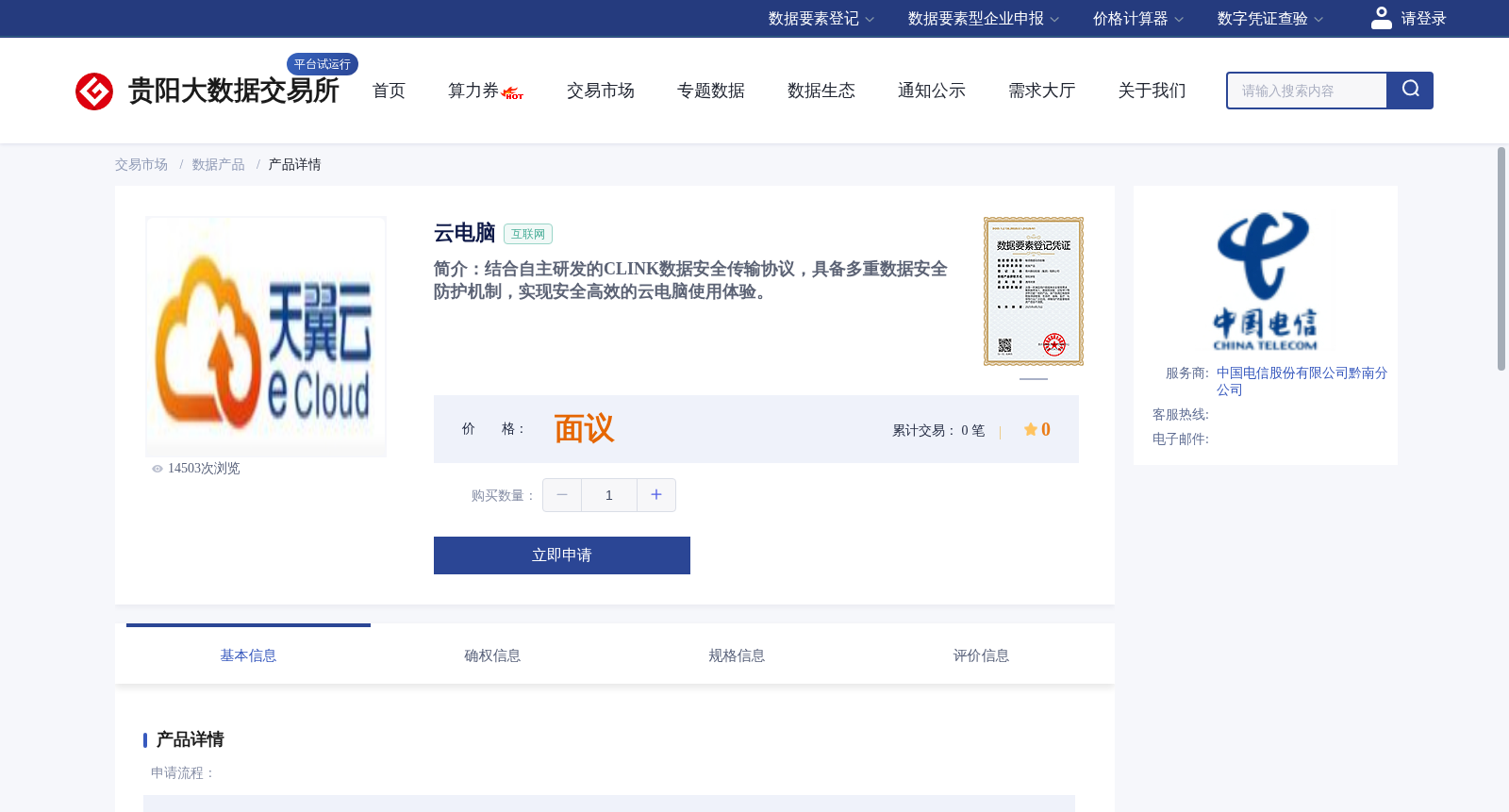Screen dimensions: 1509x812
Task: Go to 首页 in navigation
Action: click(389, 91)
